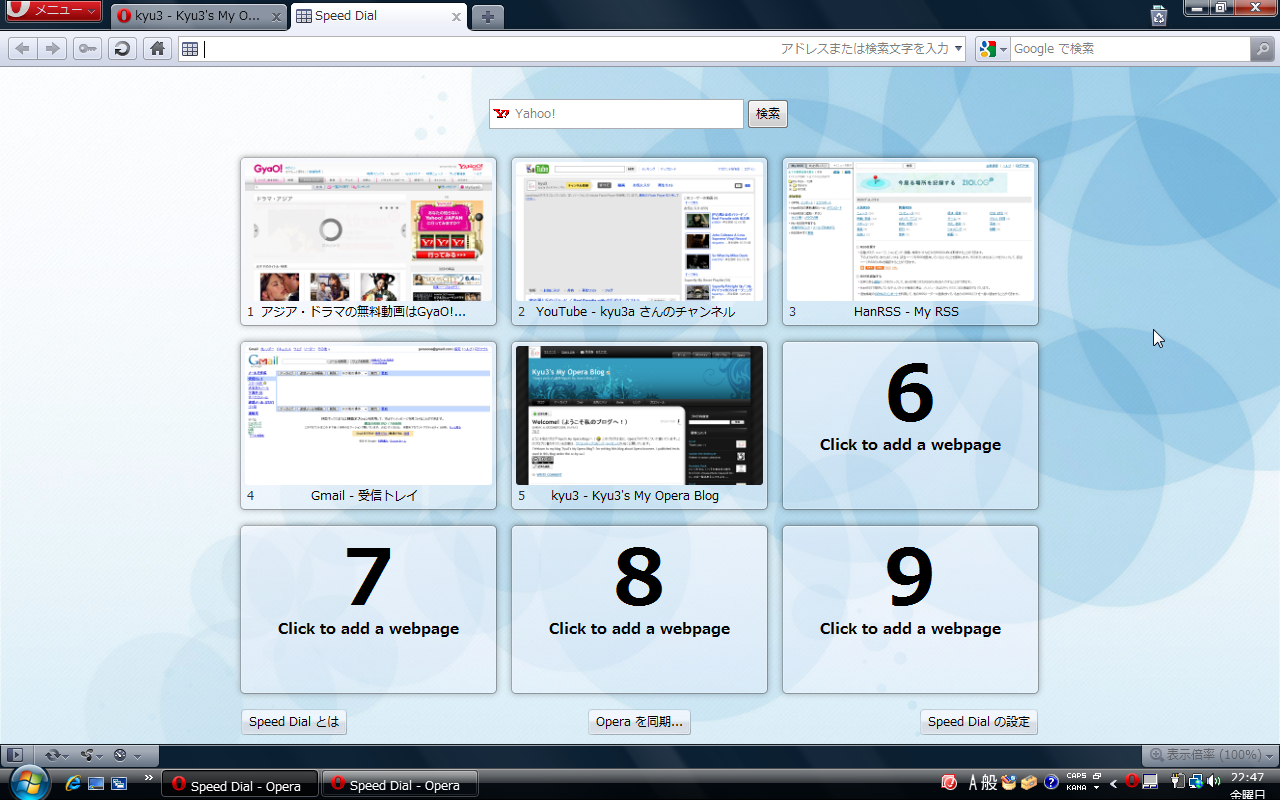
Task: Click empty Speed Dial slot 9 to add webpage
Action: click(910, 609)
